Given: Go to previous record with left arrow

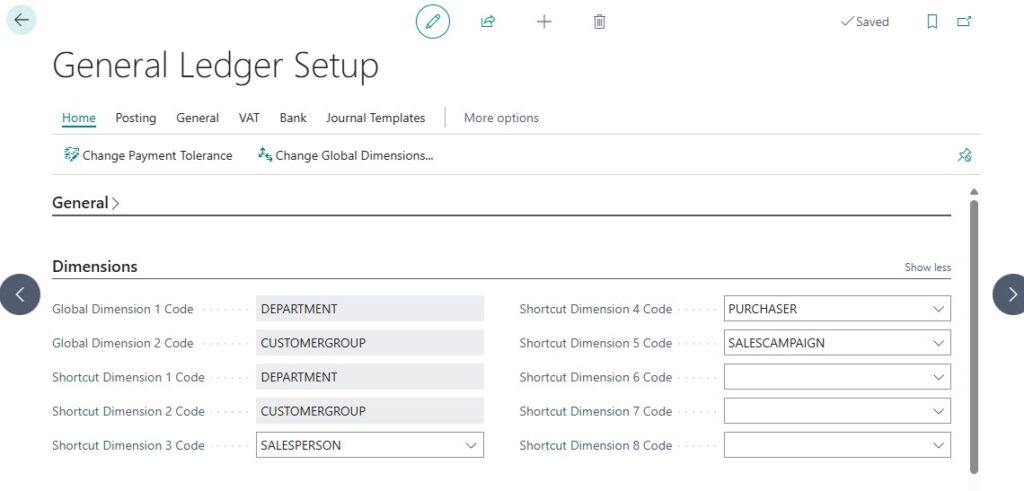Looking at the screenshot, I should [20, 294].
